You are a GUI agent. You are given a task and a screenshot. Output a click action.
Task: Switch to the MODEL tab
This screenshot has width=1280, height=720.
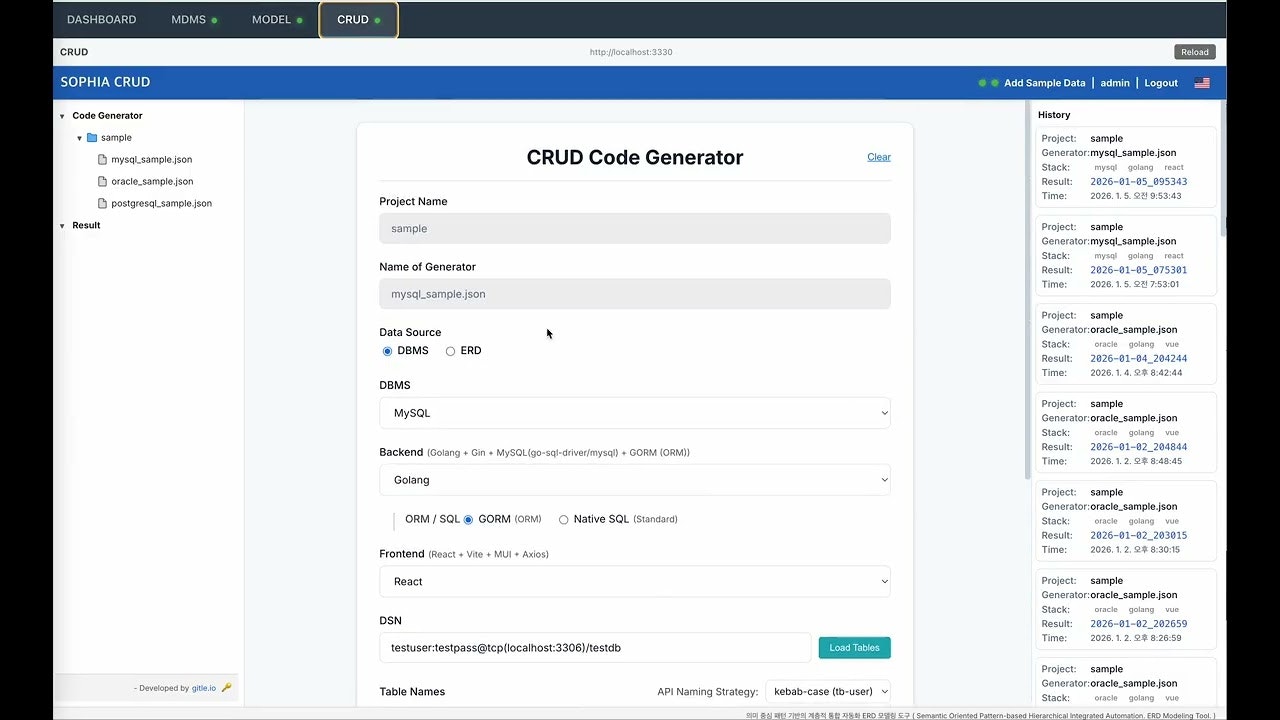tap(277, 20)
